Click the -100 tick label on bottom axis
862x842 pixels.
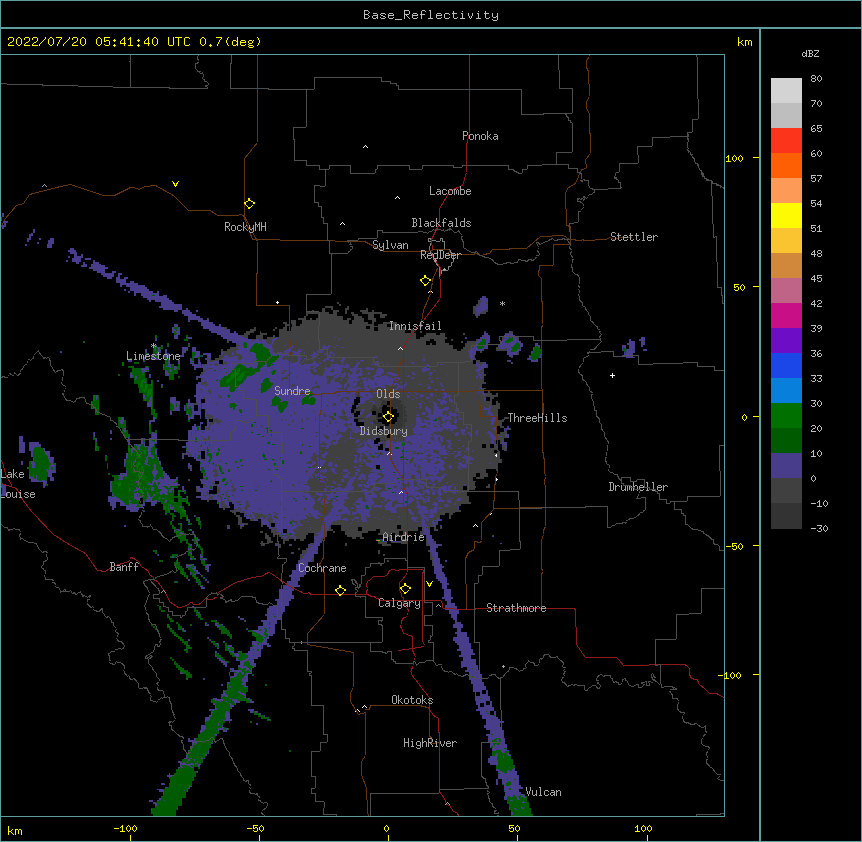pyautogui.click(x=125, y=828)
